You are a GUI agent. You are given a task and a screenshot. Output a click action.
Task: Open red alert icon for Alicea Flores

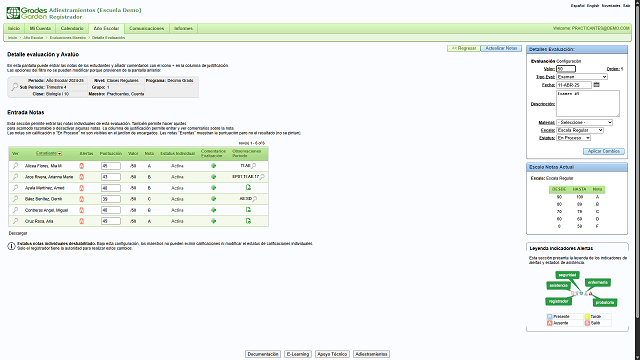pyautogui.click(x=81, y=166)
